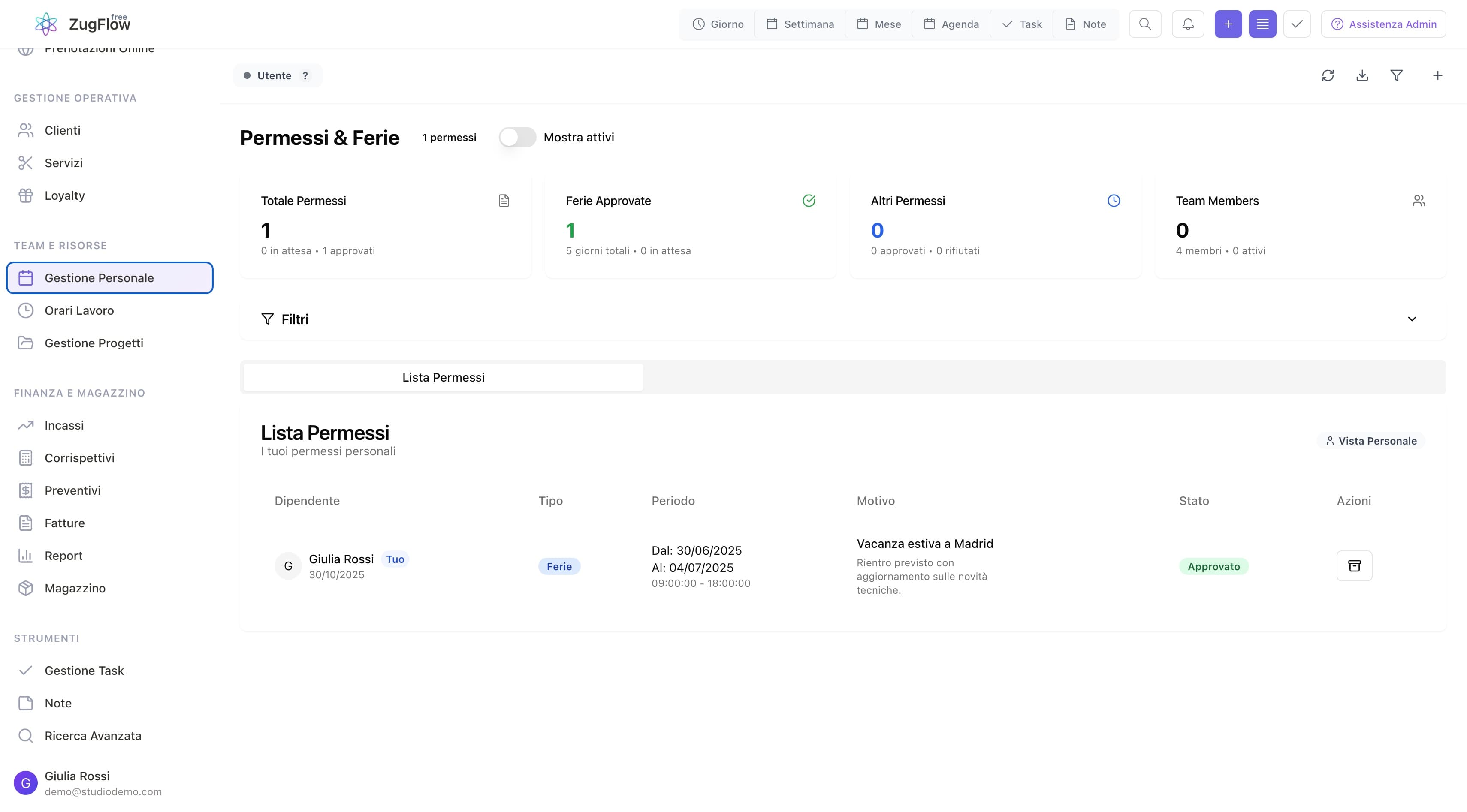The height and width of the screenshot is (812, 1467).
Task: Click the refresh icon in toolbar
Action: point(1328,76)
